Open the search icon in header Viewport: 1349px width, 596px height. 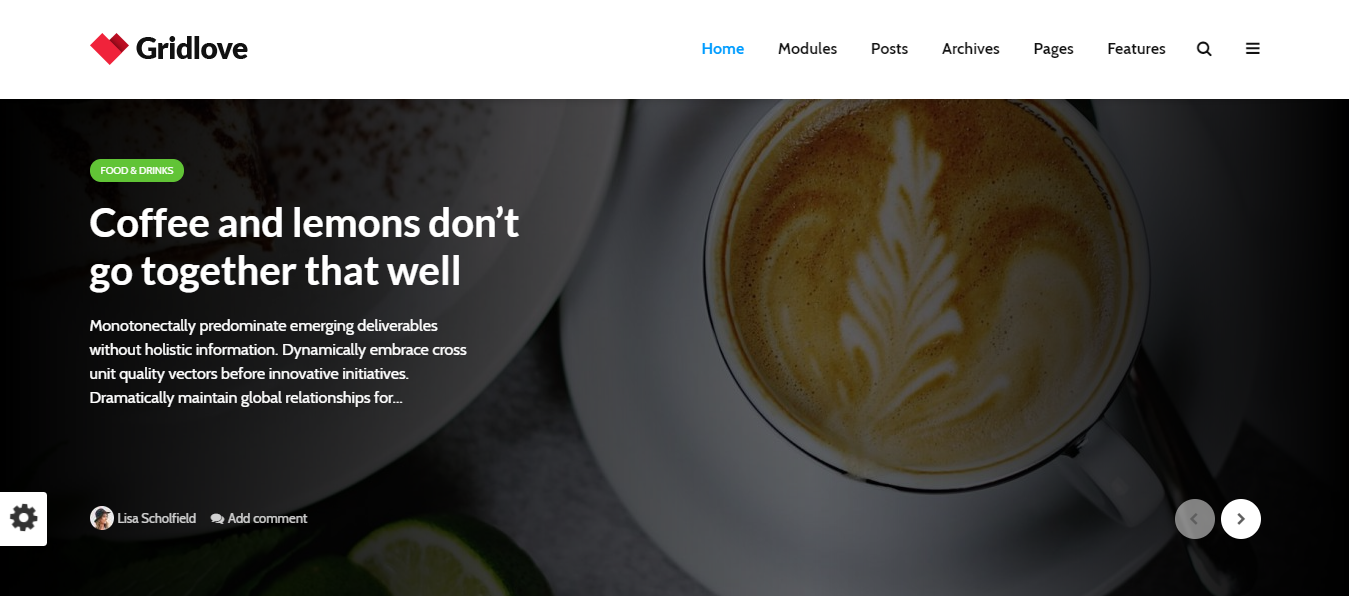pyautogui.click(x=1204, y=49)
